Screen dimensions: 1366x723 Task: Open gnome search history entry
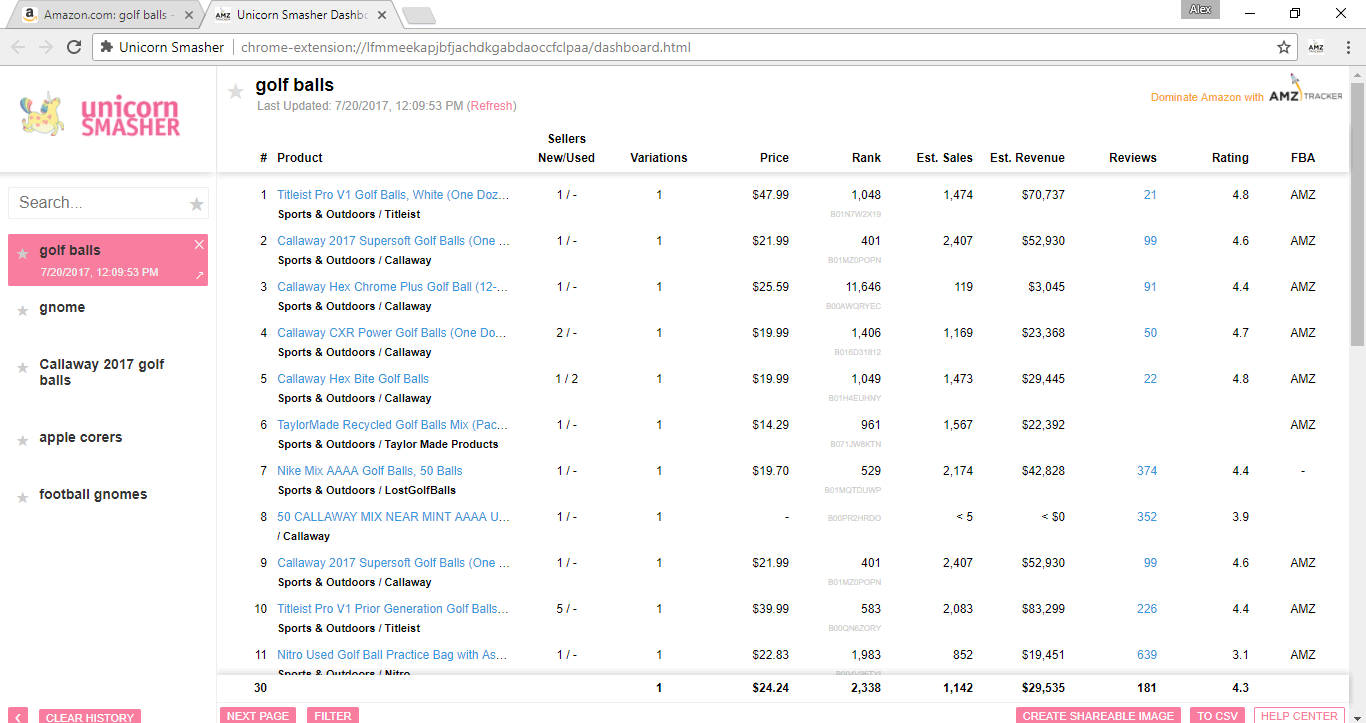pyautogui.click(x=62, y=308)
